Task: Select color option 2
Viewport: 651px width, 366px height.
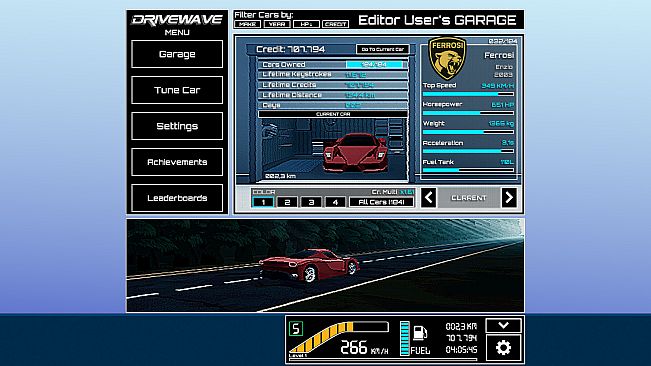Action: [287, 202]
